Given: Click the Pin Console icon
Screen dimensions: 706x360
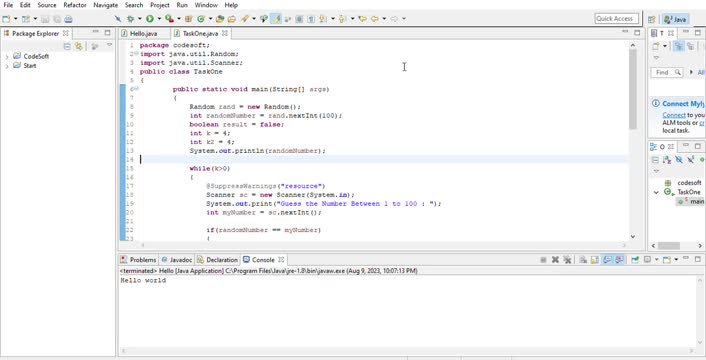Looking at the screenshot, I should click(635, 260).
